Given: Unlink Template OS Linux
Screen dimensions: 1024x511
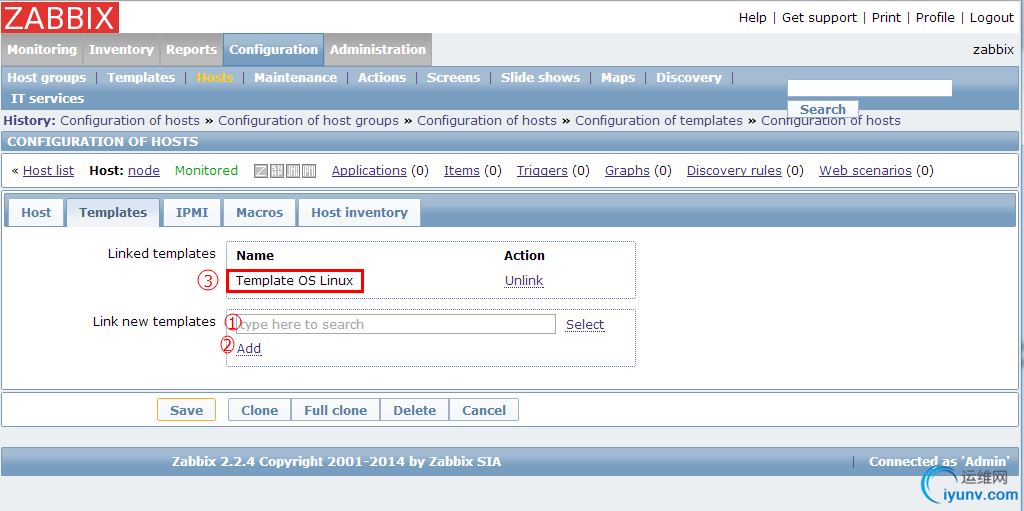Looking at the screenshot, I should (x=524, y=281).
